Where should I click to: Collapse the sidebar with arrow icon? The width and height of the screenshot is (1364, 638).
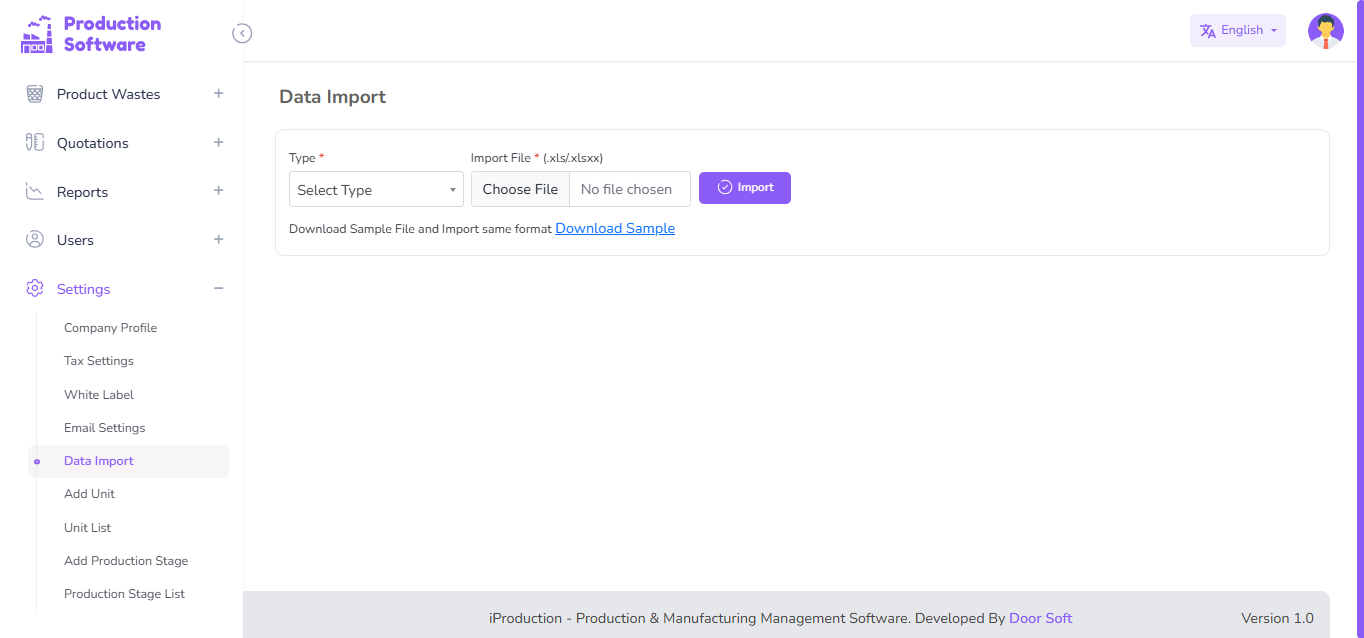coord(242,33)
